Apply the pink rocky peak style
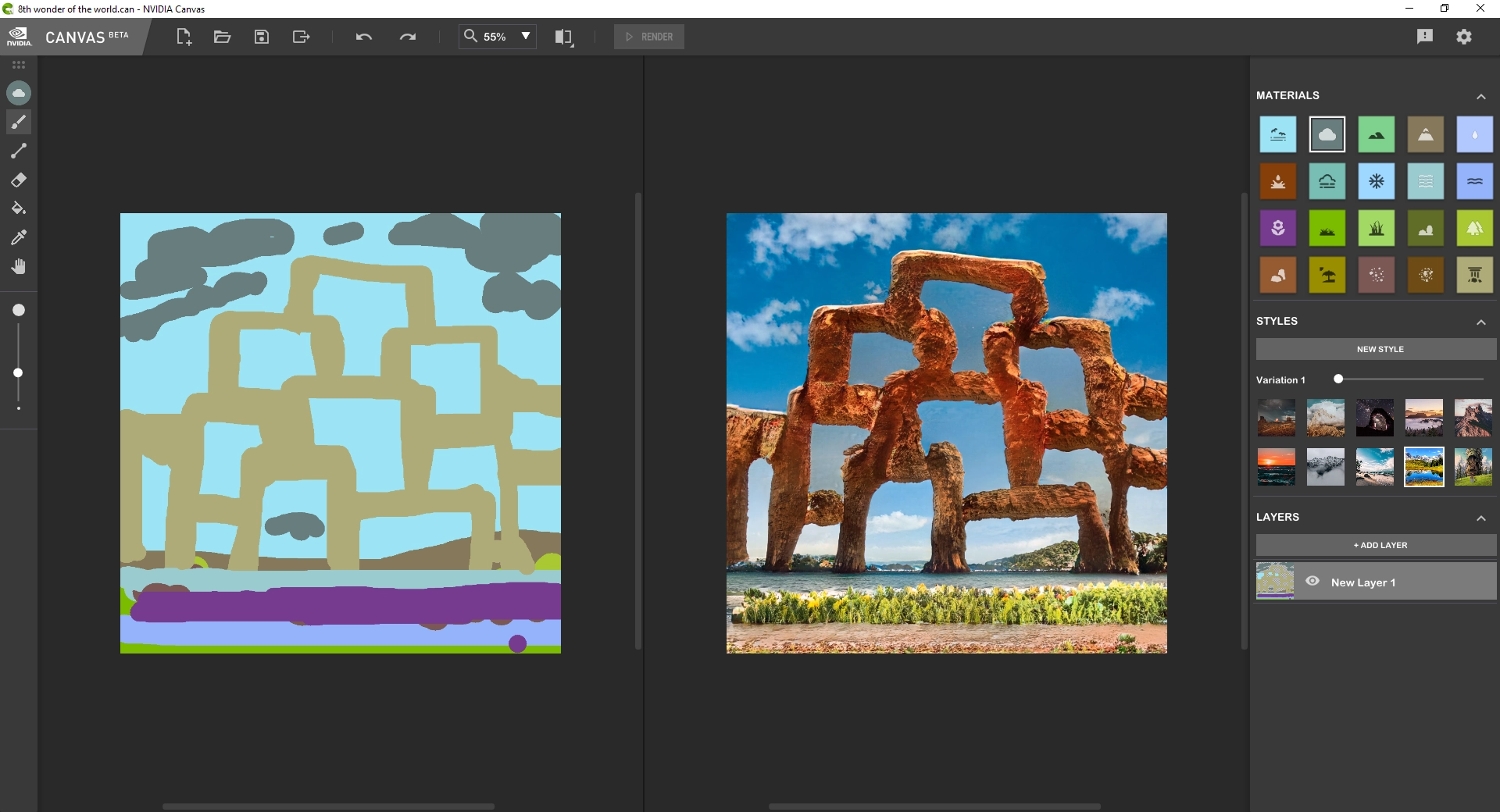 coord(1473,418)
